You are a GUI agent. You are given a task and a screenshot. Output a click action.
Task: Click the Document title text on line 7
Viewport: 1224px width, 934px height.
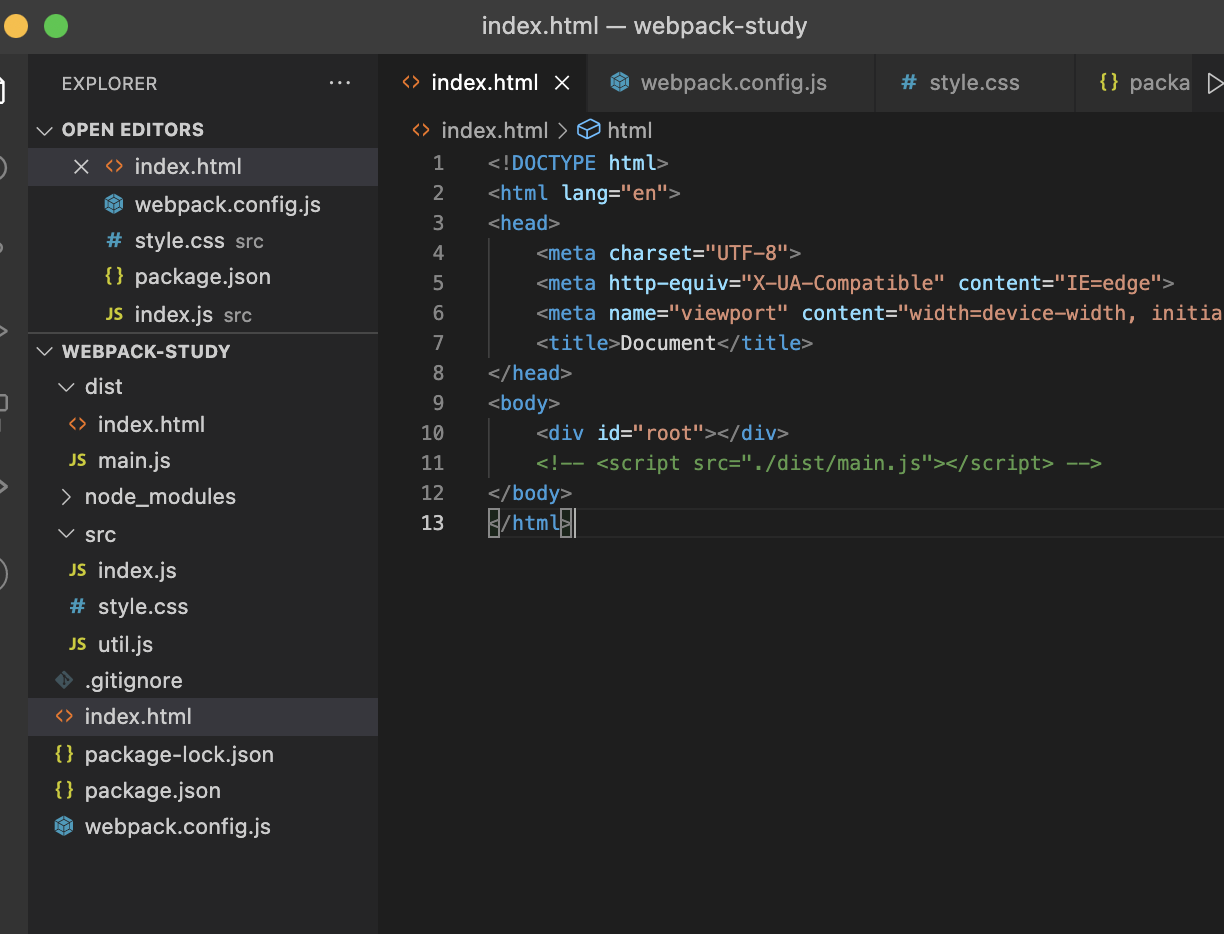tap(668, 343)
